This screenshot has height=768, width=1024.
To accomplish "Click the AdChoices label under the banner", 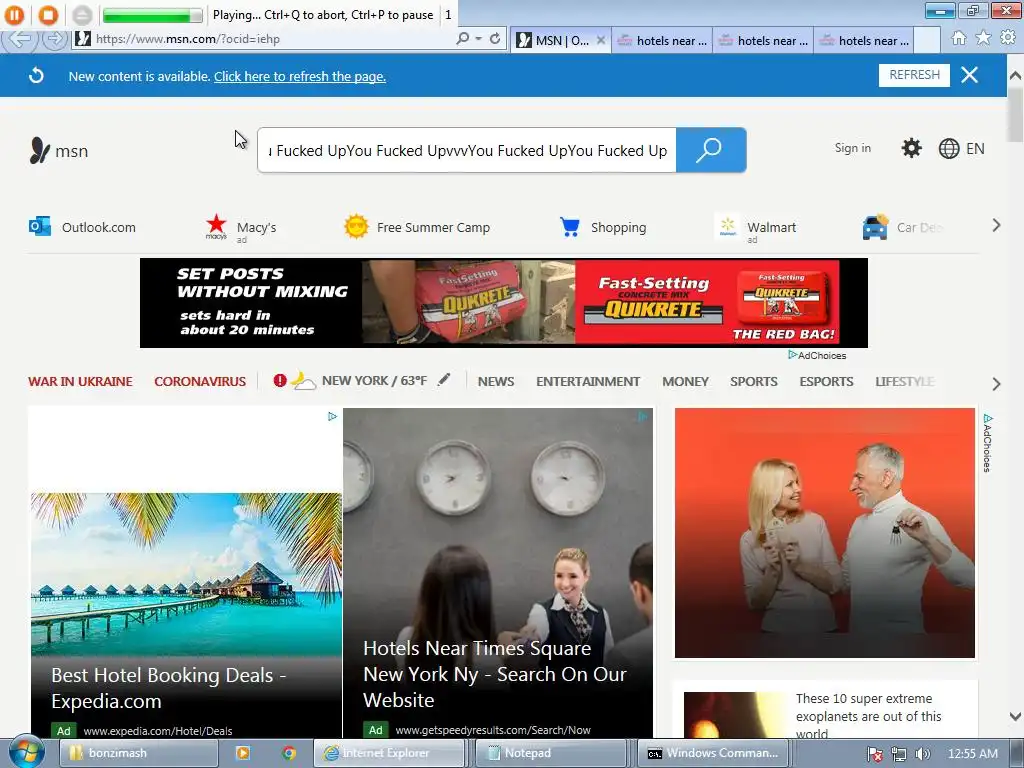I will point(817,355).
